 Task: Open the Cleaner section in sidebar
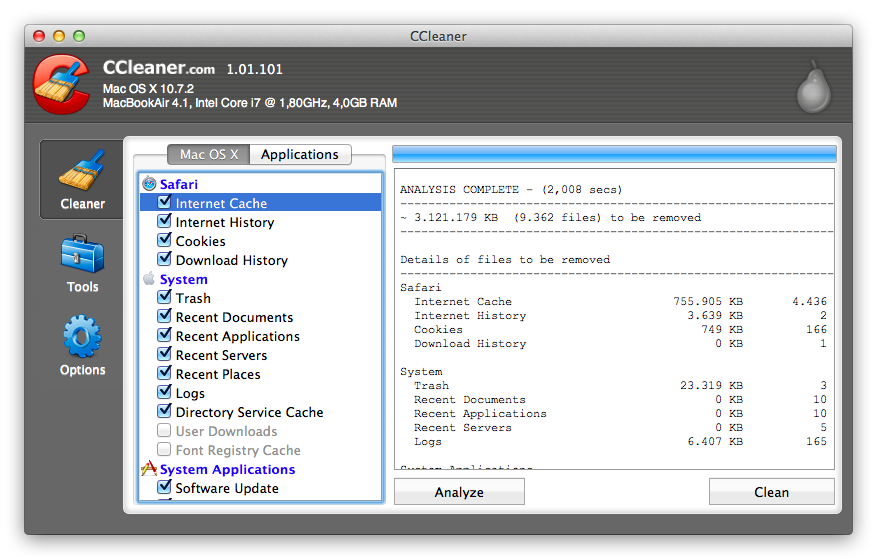pos(82,180)
